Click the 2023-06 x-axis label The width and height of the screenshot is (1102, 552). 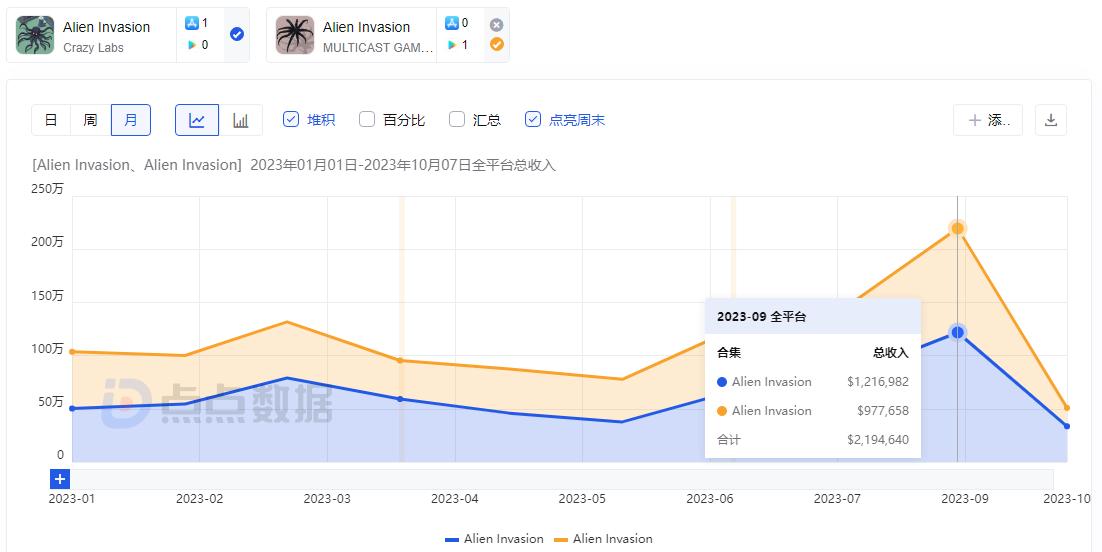click(x=710, y=499)
